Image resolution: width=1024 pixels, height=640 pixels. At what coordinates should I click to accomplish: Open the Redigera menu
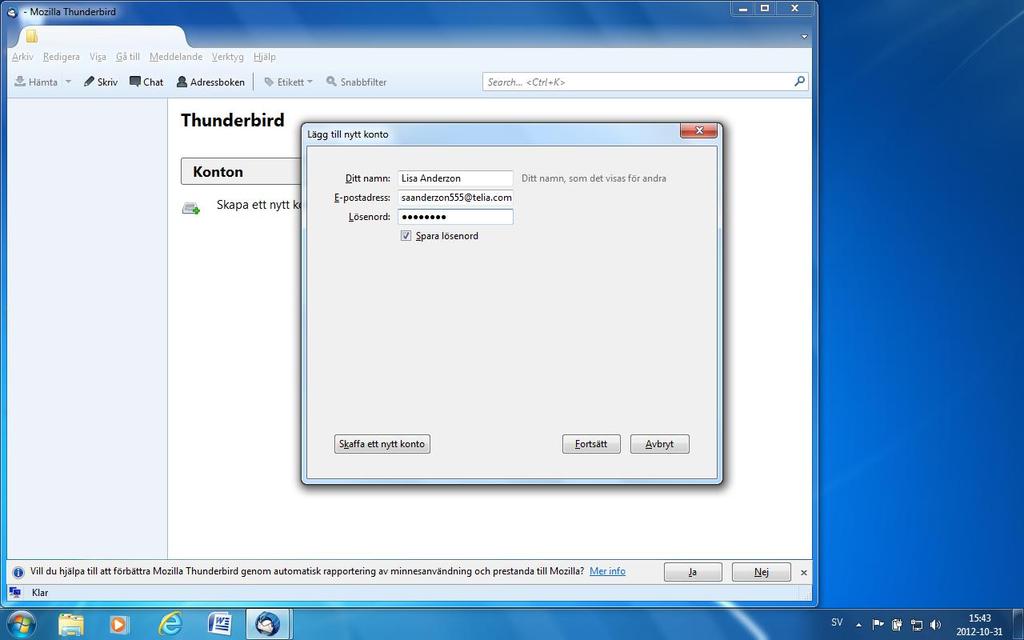coord(61,57)
